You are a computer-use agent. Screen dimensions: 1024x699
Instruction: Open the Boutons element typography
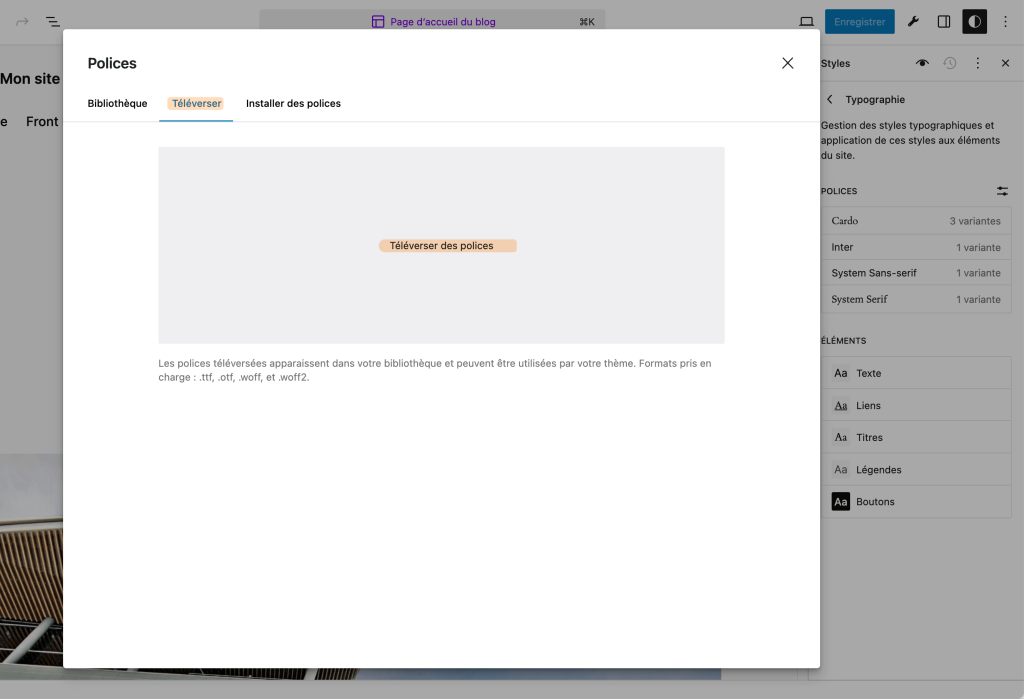point(916,501)
